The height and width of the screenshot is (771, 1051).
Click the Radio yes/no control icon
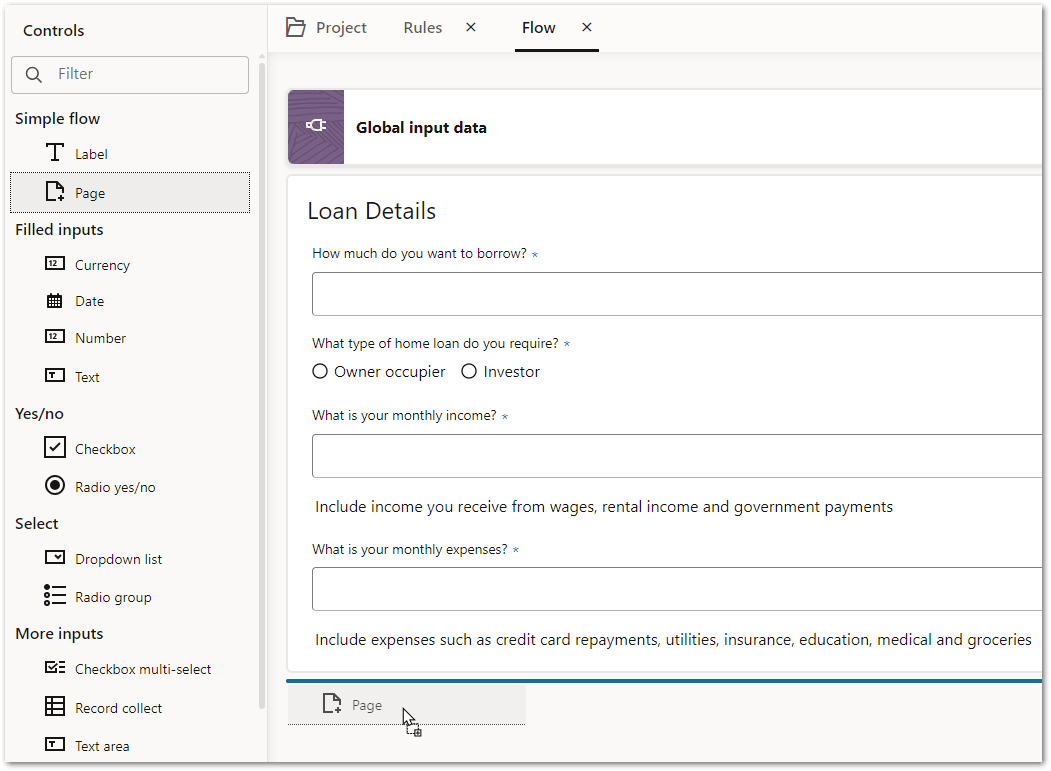point(55,485)
